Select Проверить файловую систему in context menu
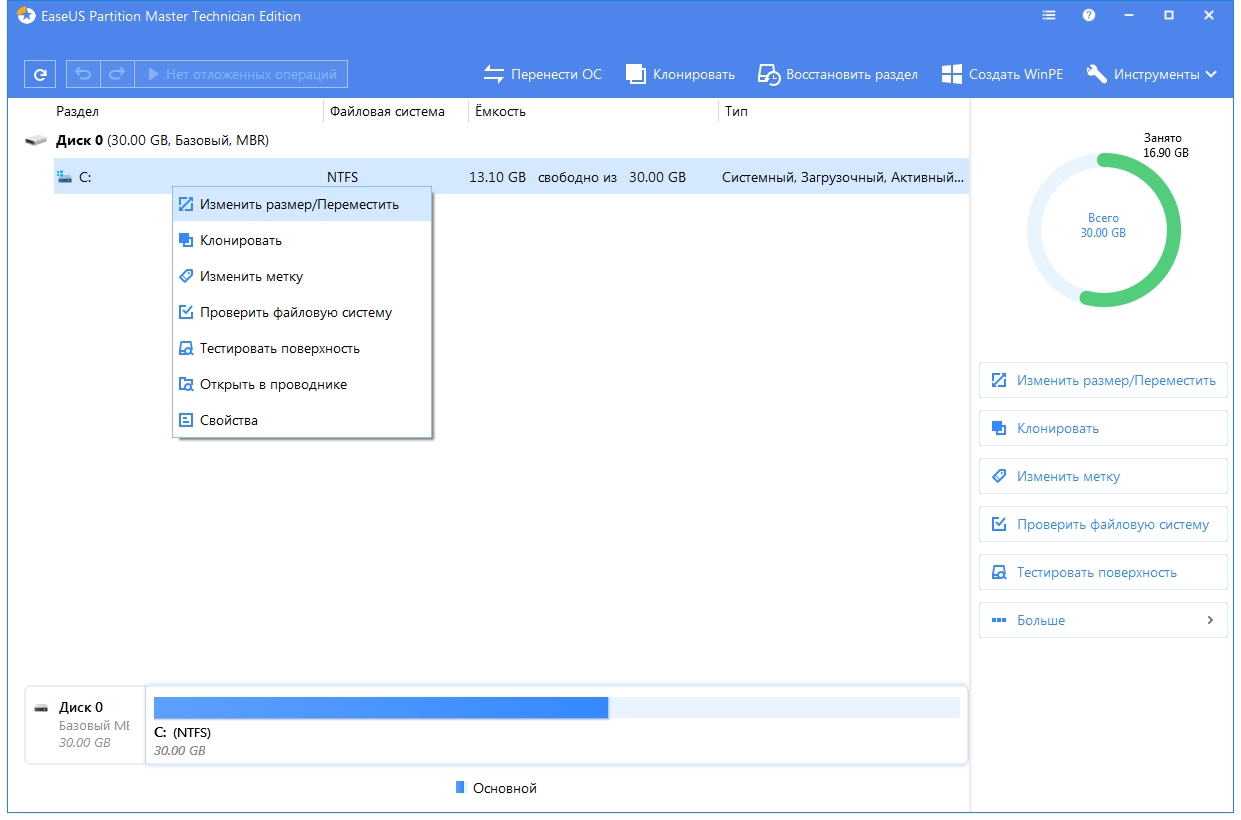Viewport: 1241px width, 820px height. (x=295, y=312)
